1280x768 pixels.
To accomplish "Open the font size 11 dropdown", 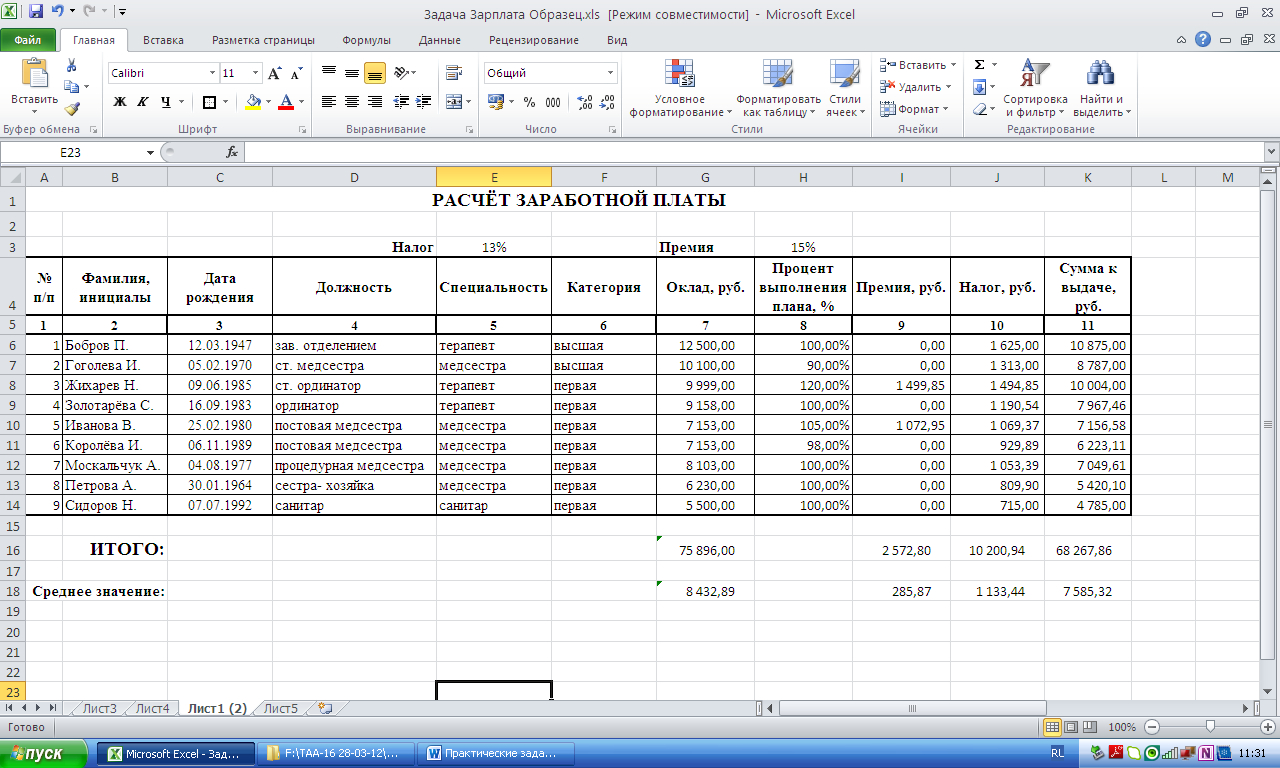I will tap(257, 73).
